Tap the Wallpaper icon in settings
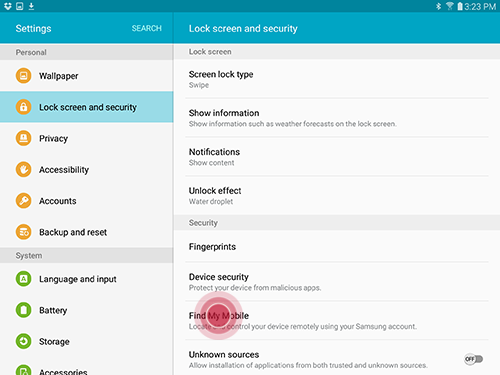 click(23, 76)
